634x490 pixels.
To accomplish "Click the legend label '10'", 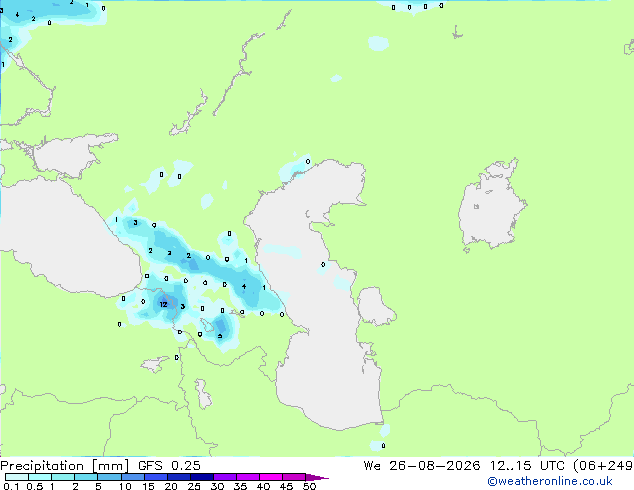I will (x=125, y=486).
